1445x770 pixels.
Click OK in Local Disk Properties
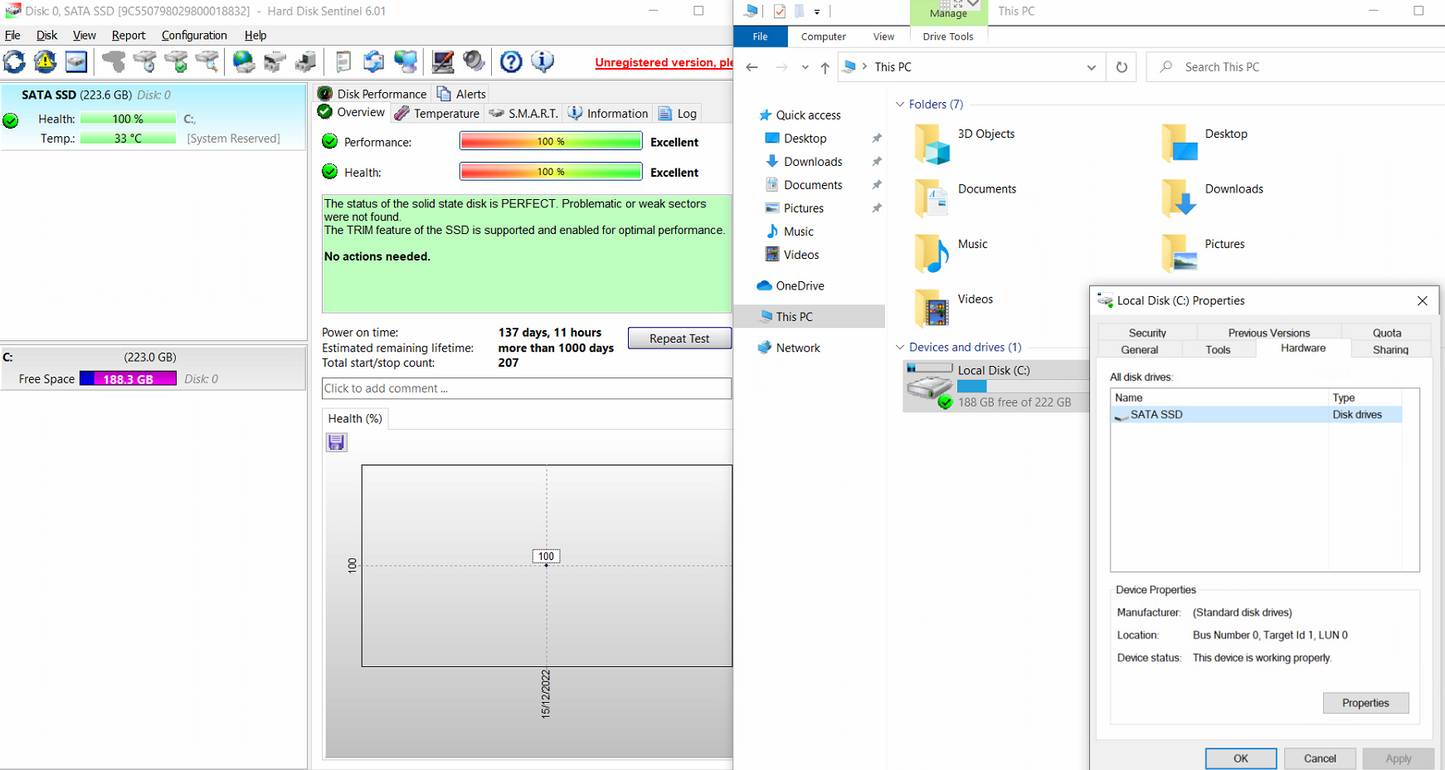(1240, 758)
